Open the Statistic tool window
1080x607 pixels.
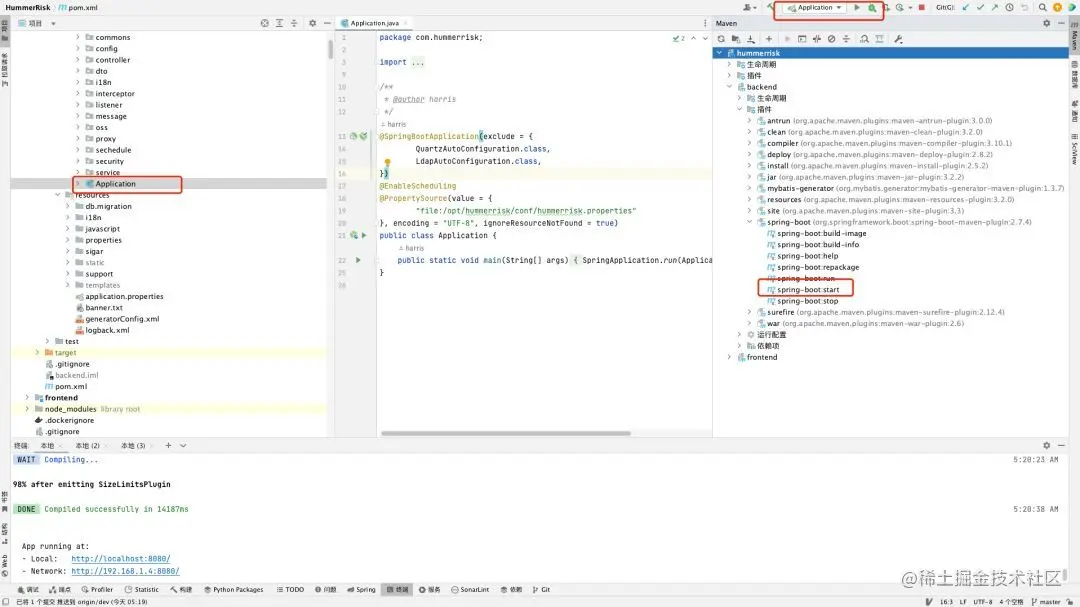click(x=142, y=590)
